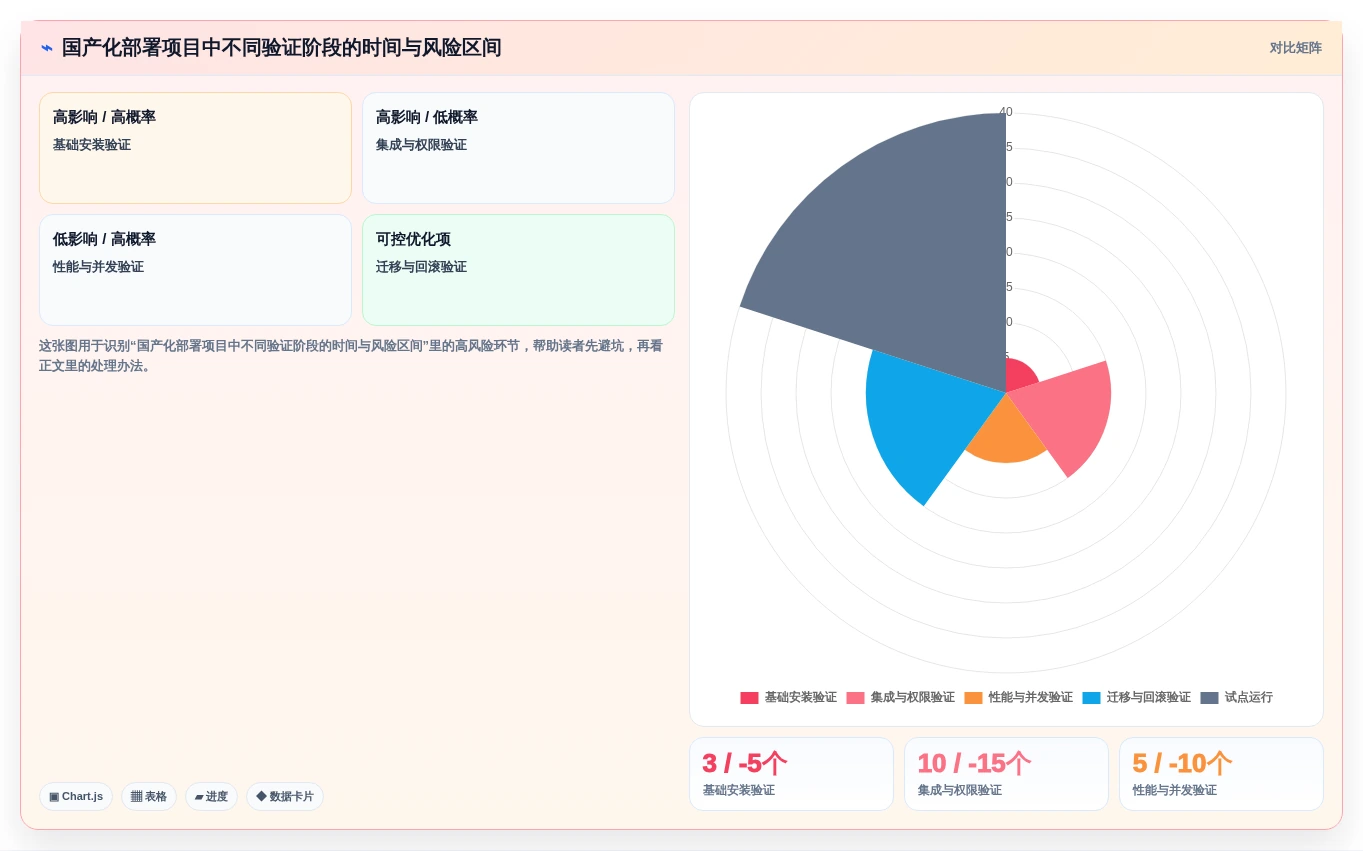
Task: Click the 表格 tag chip
Action: (149, 797)
